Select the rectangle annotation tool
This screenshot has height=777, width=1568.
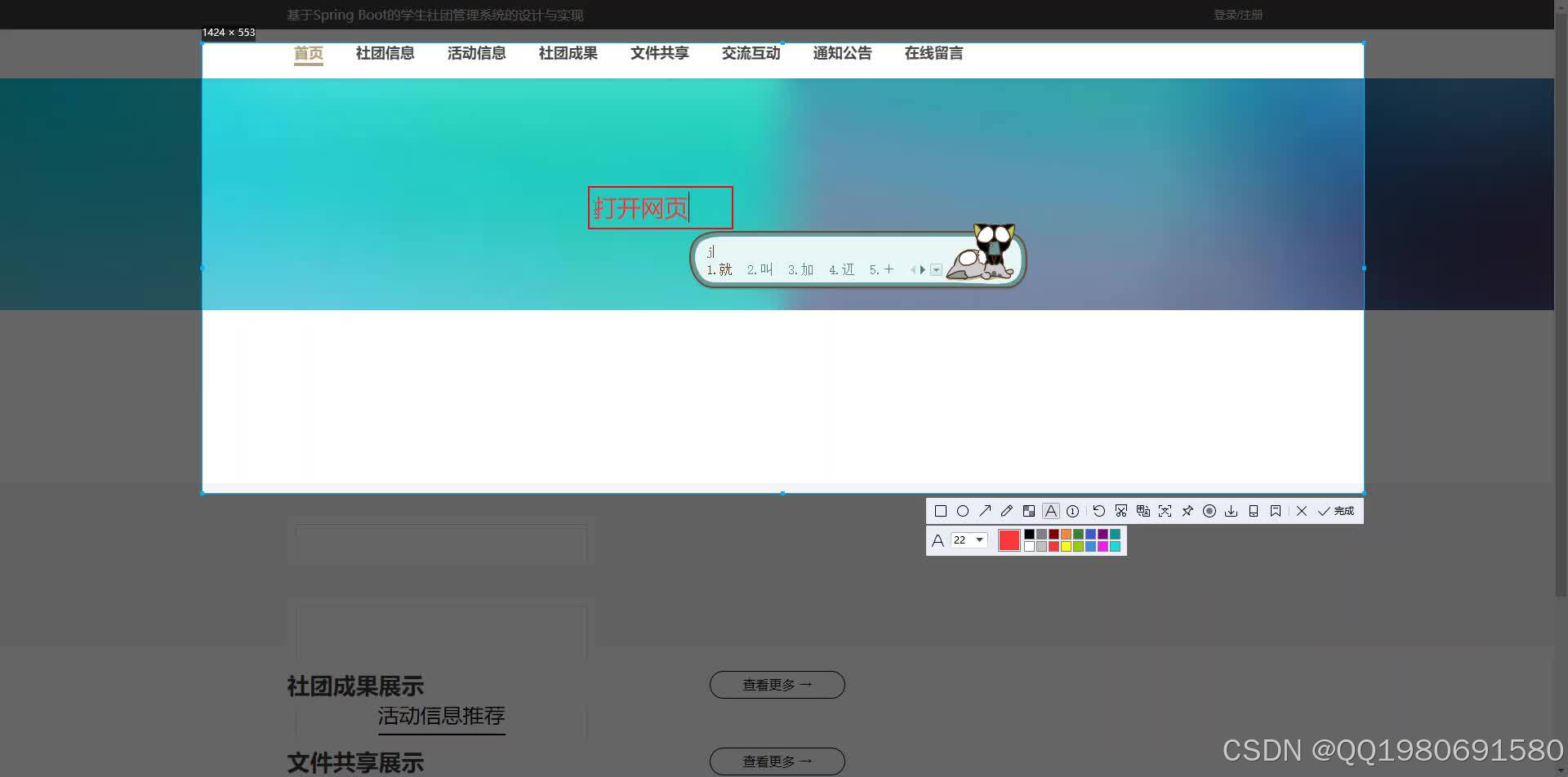(941, 510)
